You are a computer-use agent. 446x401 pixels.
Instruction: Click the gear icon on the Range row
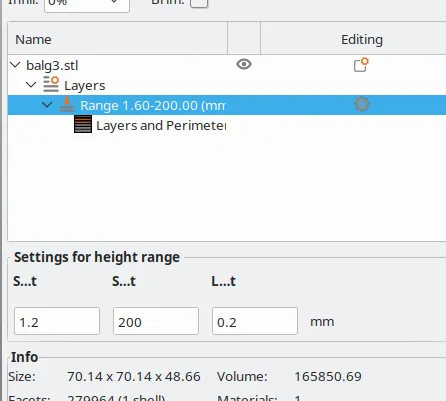click(362, 105)
